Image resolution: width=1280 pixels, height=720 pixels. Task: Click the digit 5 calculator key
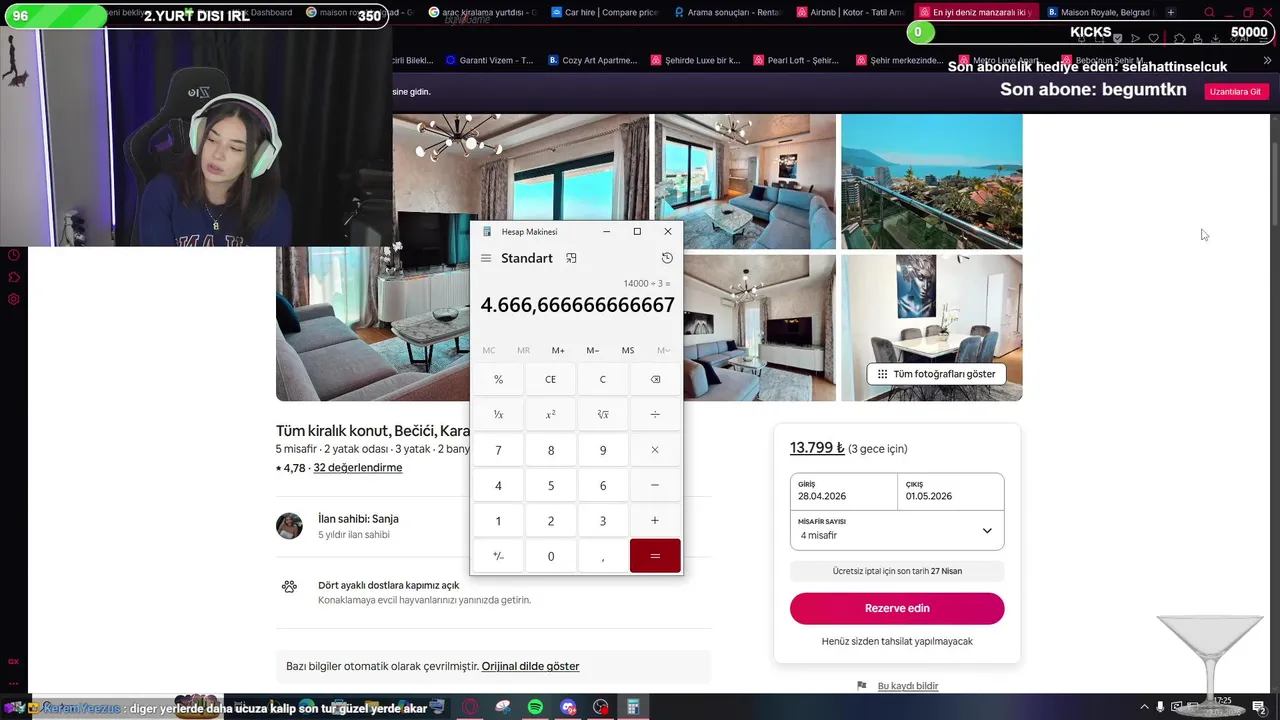click(x=550, y=485)
